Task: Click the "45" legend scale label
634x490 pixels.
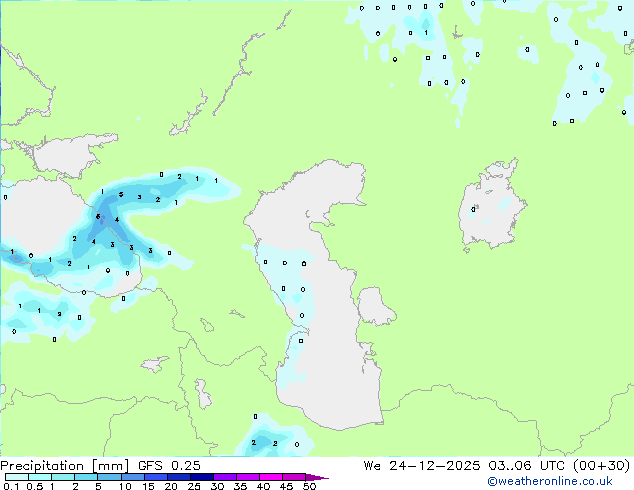Action: [286, 486]
